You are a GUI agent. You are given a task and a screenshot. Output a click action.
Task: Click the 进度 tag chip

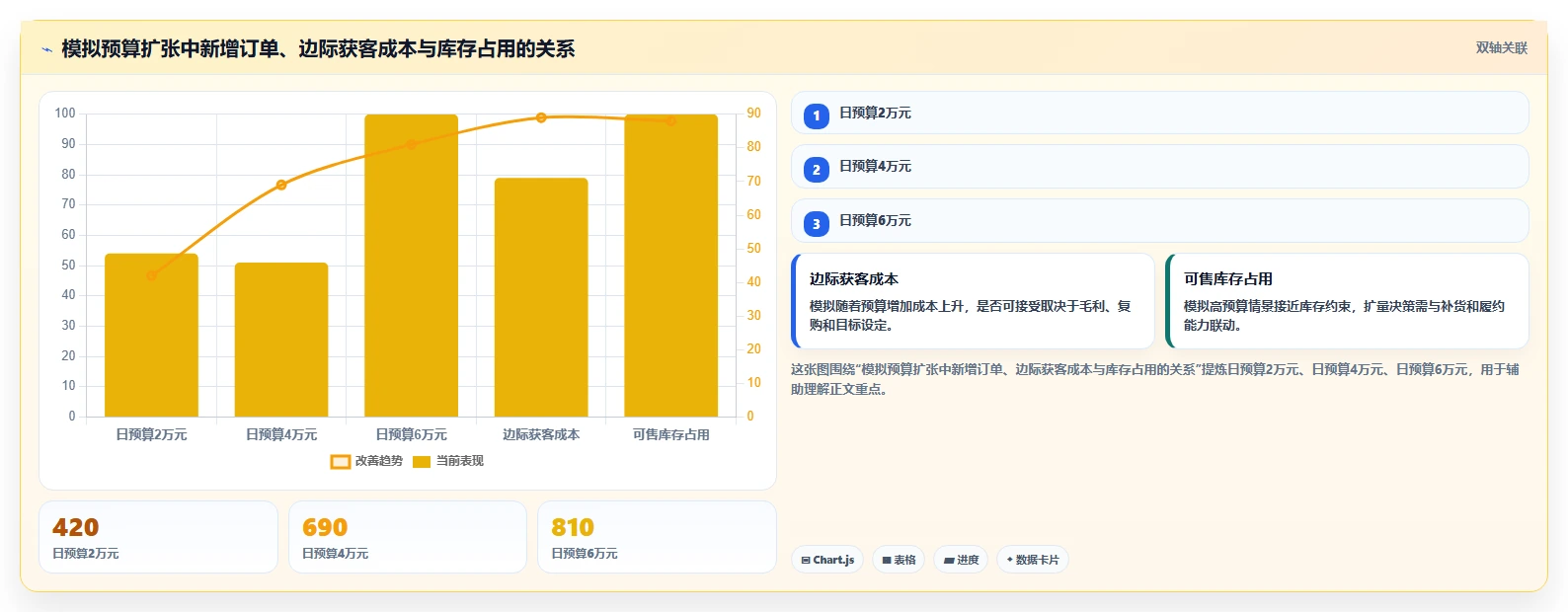point(961,560)
